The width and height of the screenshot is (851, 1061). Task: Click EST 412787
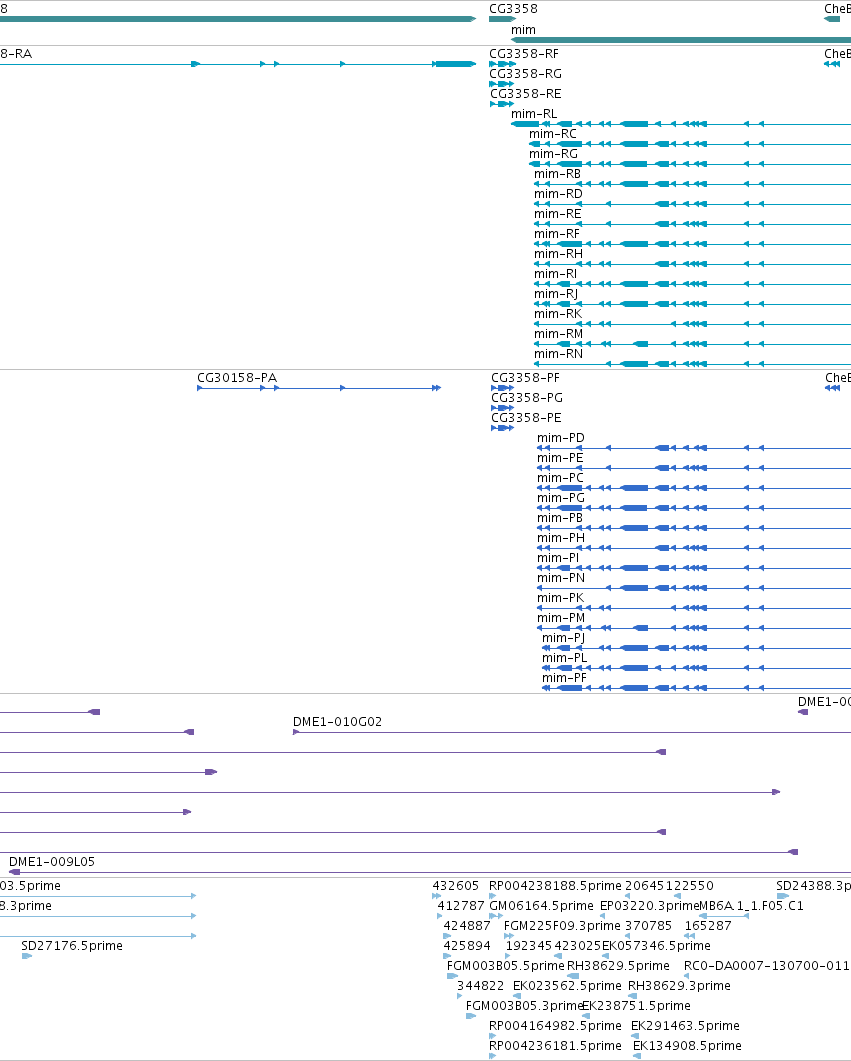tap(461, 906)
